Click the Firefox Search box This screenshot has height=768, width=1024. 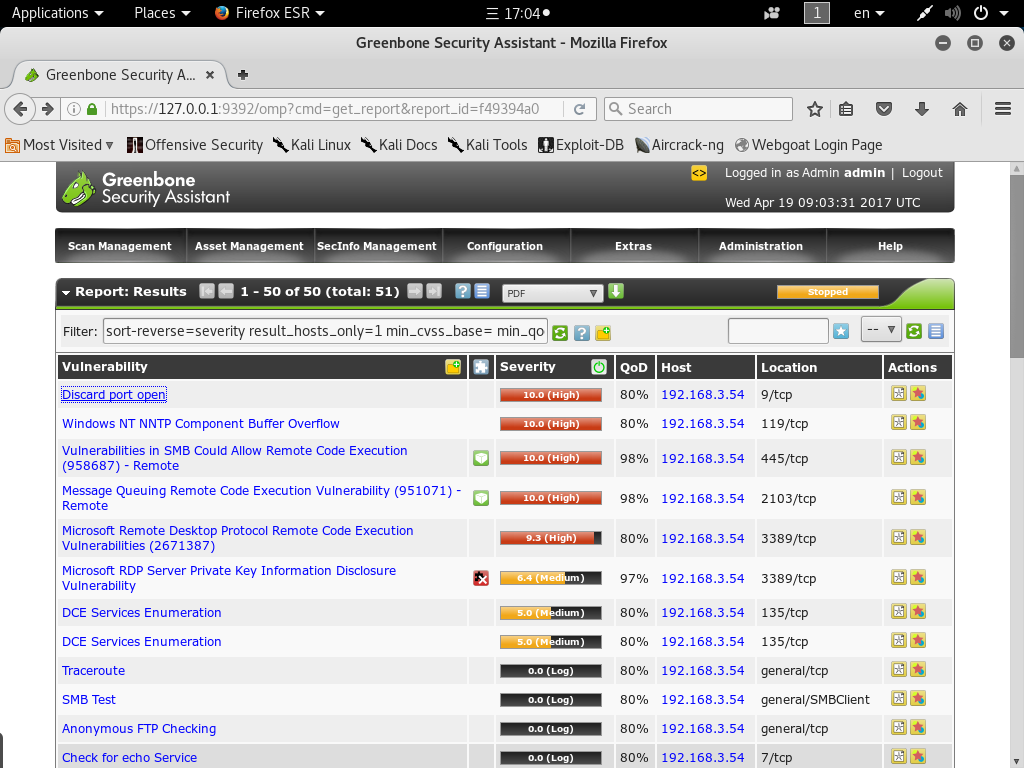click(699, 109)
